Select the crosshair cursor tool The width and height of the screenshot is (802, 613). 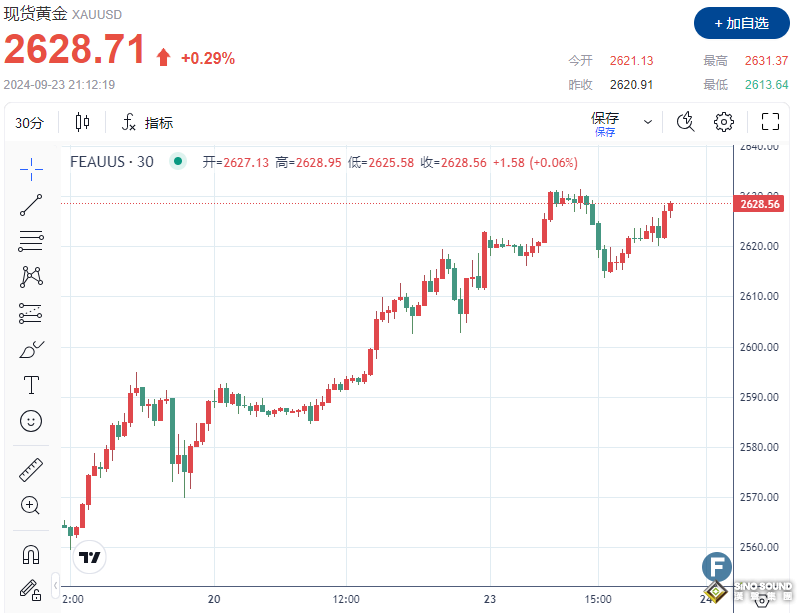(x=30, y=168)
